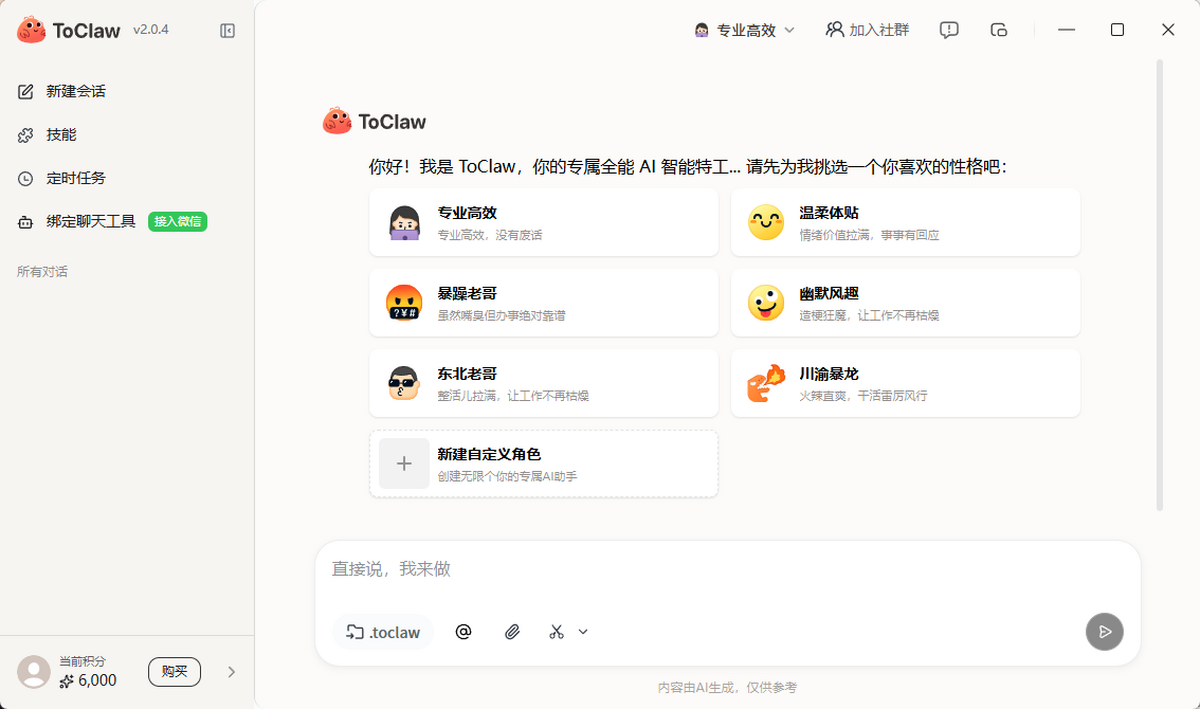Attach a file with the paperclip icon
Viewport: 1200px width, 709px height.
point(512,632)
